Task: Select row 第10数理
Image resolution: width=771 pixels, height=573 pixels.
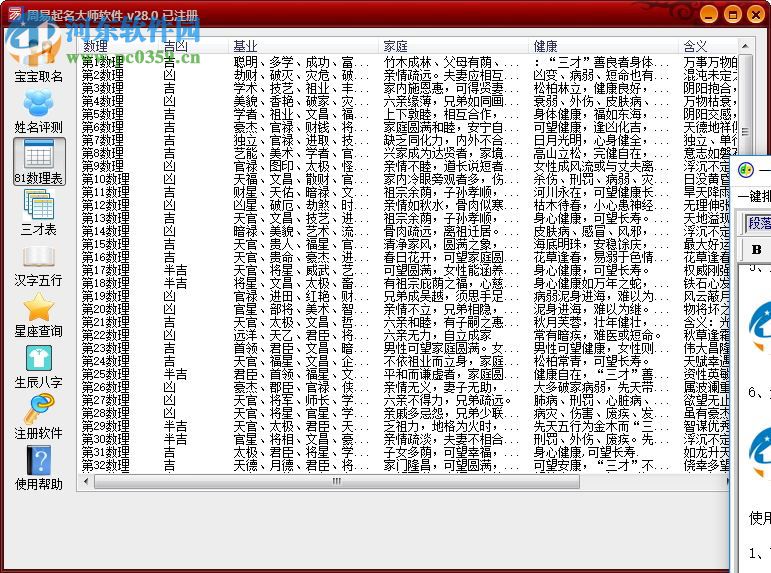Action: [x=404, y=180]
